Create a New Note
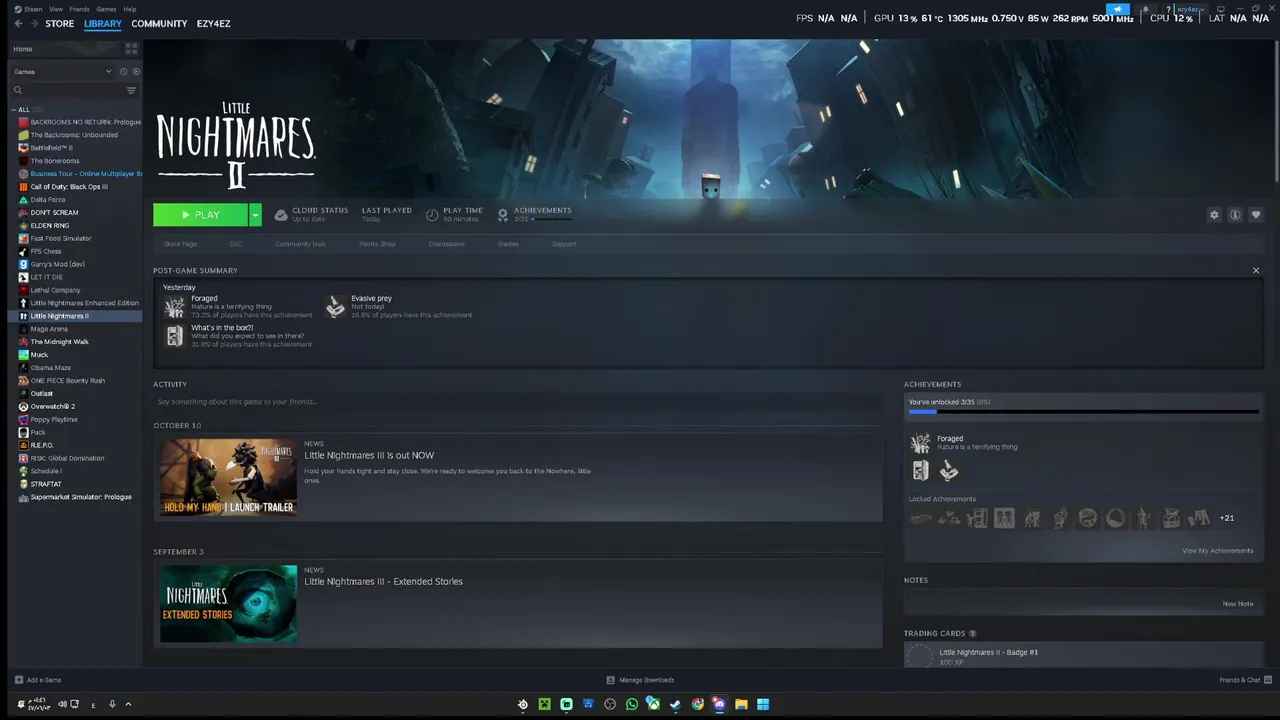 tap(1237, 604)
